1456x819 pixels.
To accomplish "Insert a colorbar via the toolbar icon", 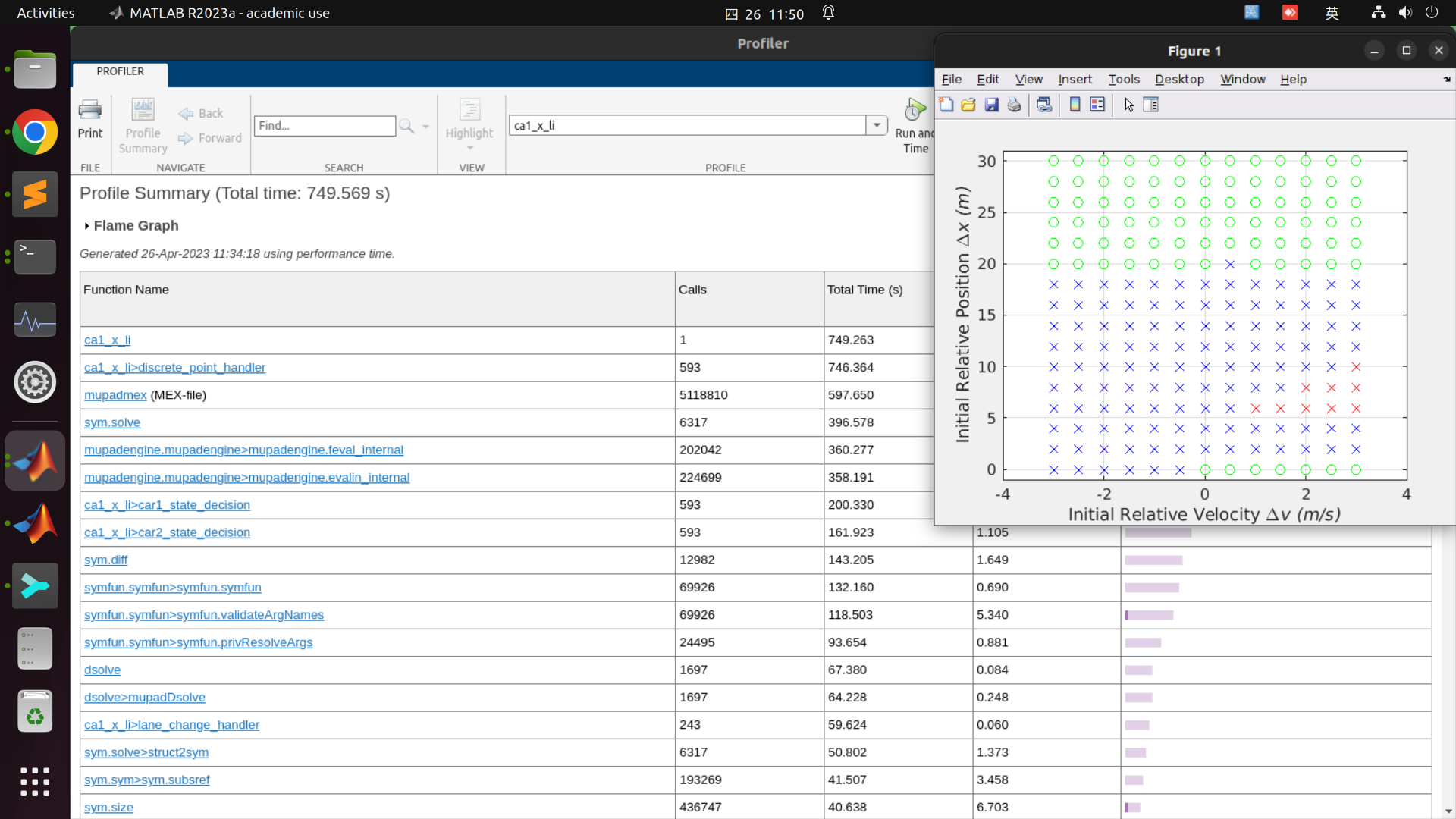I will pos(1075,105).
